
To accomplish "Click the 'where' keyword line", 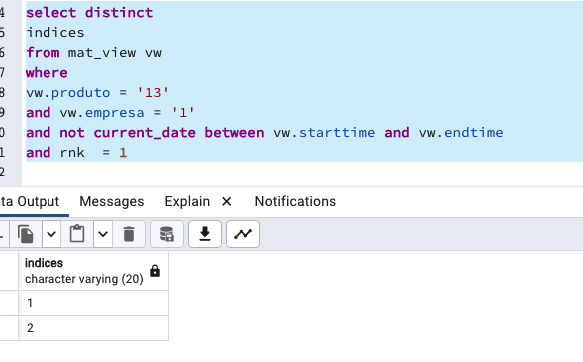I will click(x=47, y=73).
